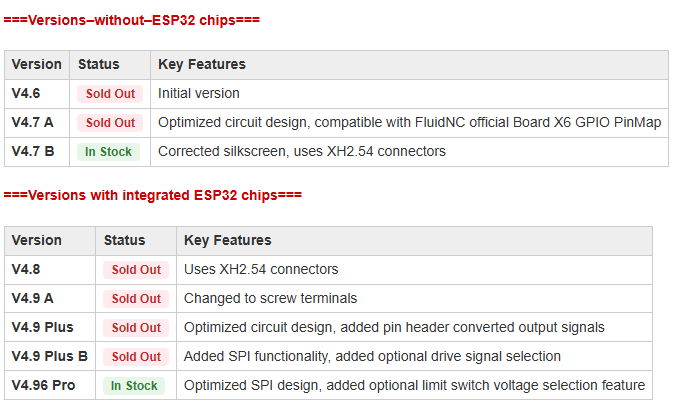680x414 pixels.
Task: Click the Sold Out badge for V4.9 A
Action: [136, 299]
